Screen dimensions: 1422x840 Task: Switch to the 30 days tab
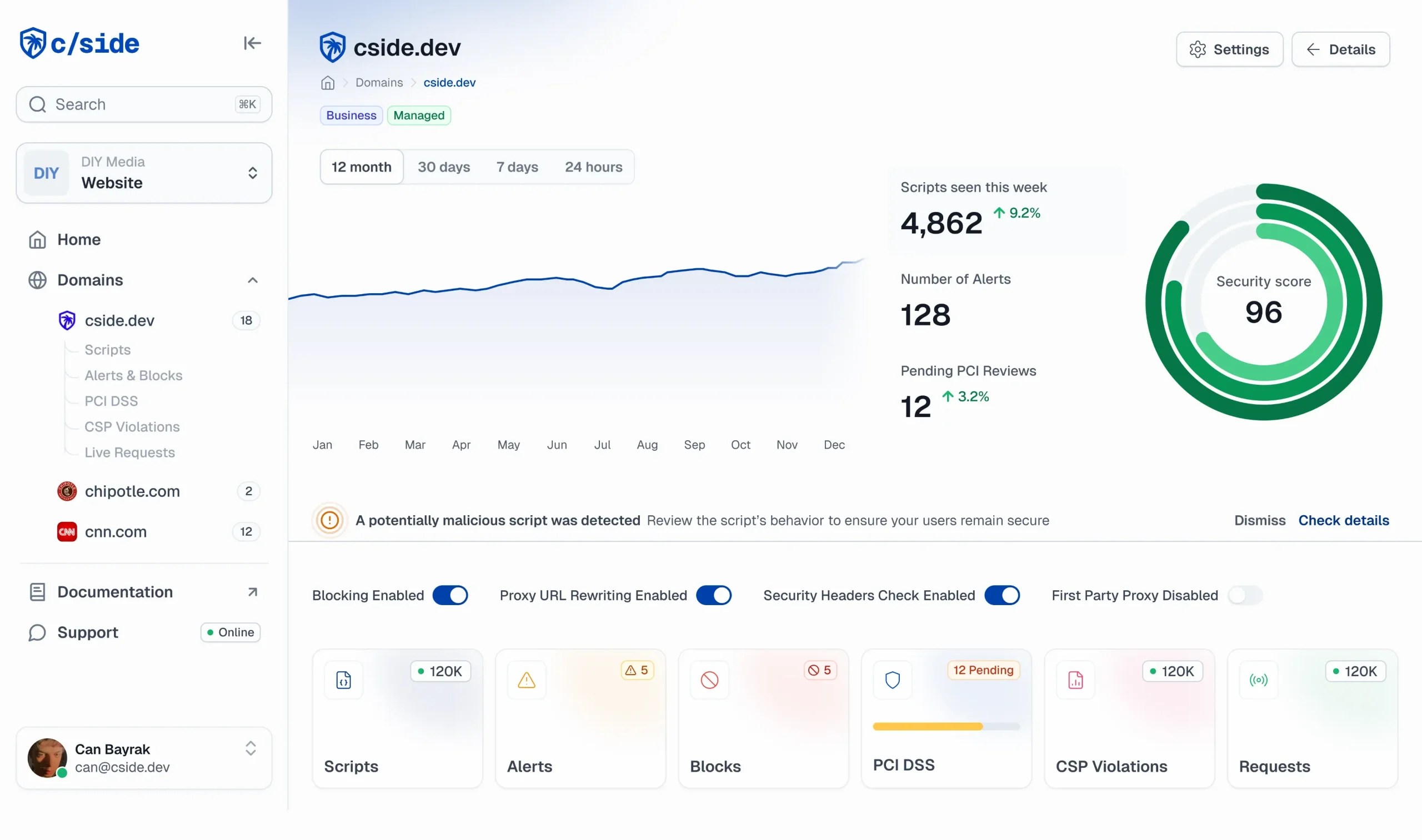click(x=443, y=167)
